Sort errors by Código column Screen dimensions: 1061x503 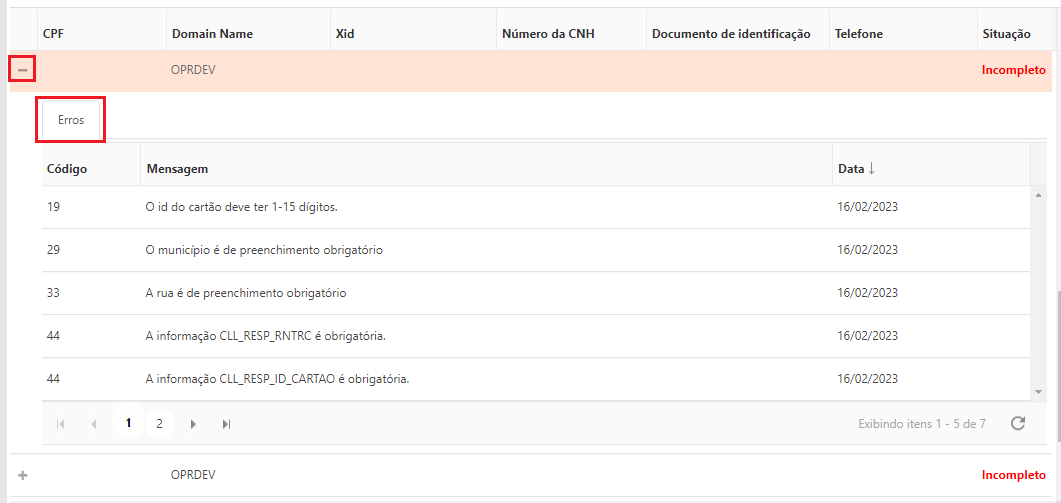pos(67,169)
